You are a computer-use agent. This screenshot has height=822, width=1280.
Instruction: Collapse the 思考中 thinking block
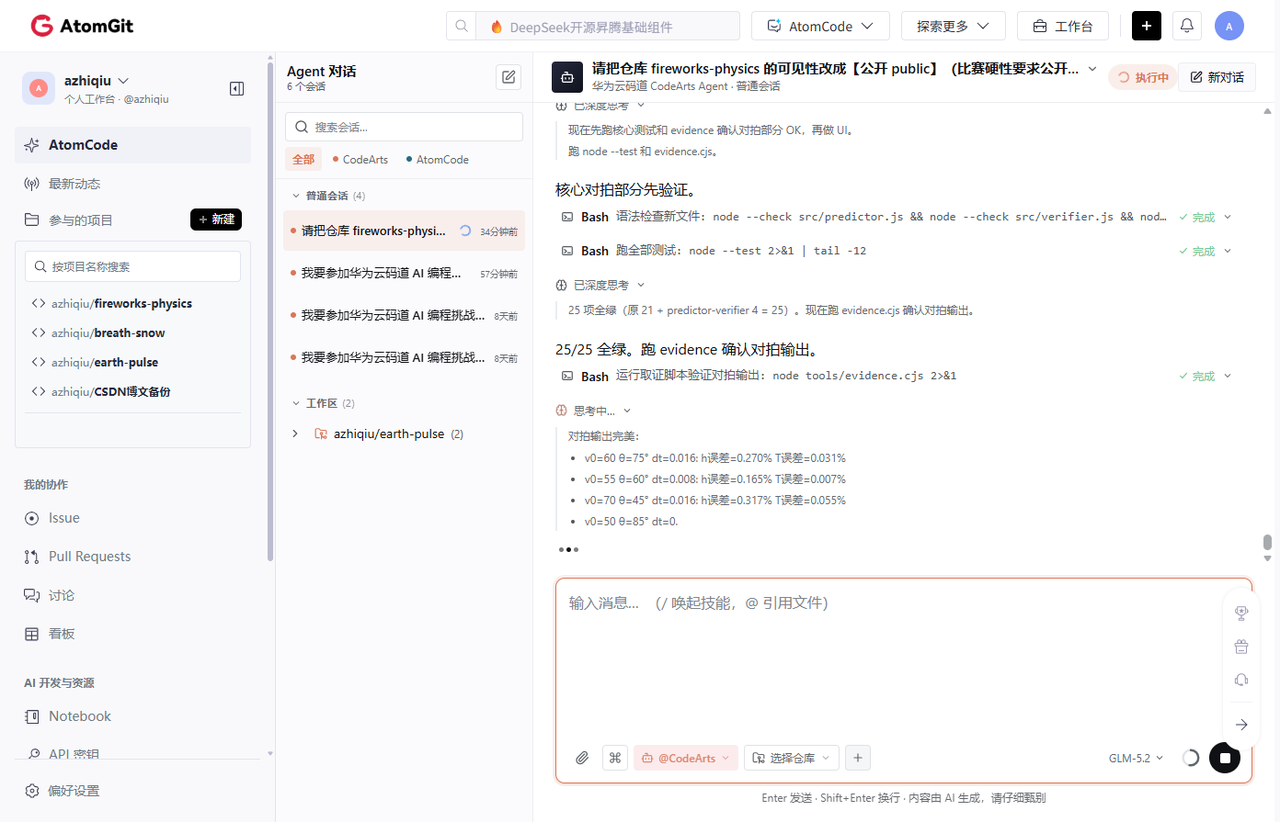tap(627, 411)
